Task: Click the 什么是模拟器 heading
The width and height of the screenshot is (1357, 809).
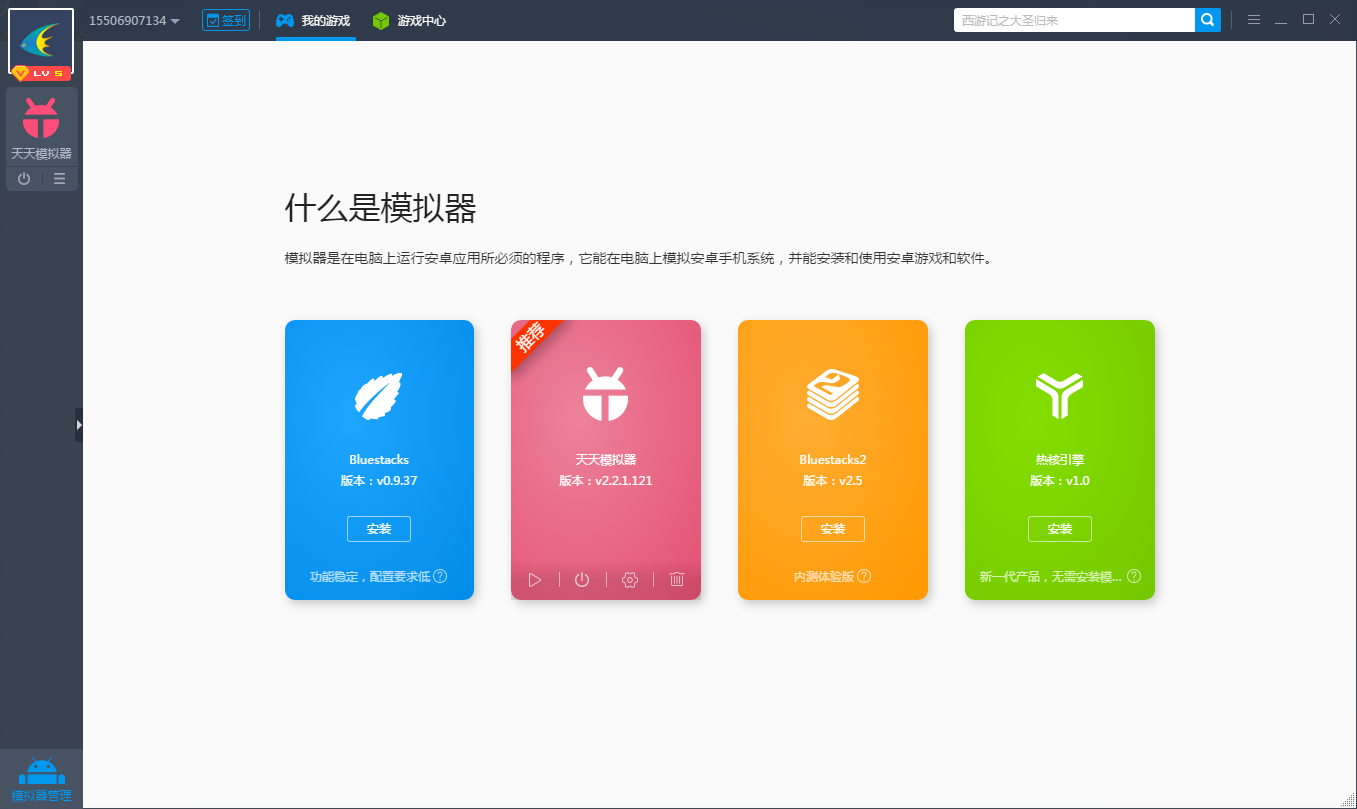Action: [381, 209]
